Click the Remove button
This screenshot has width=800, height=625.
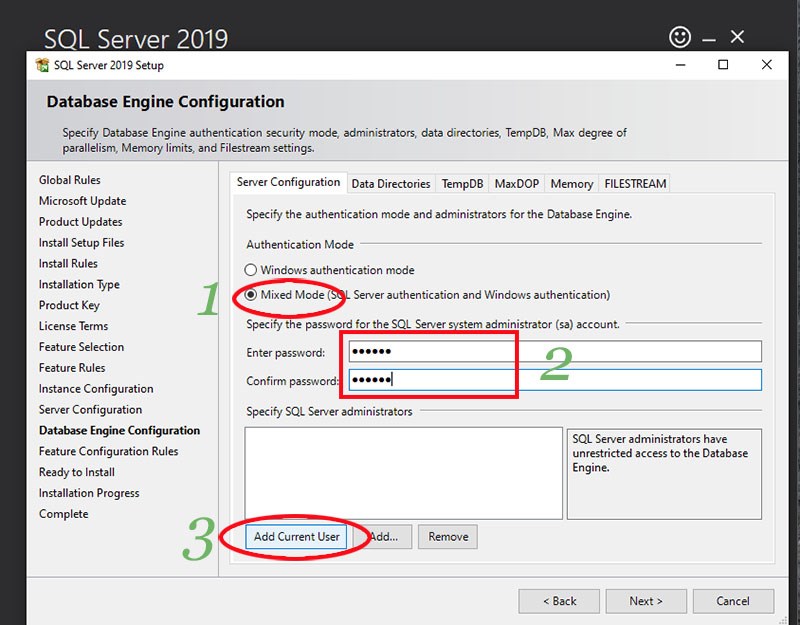click(x=447, y=536)
